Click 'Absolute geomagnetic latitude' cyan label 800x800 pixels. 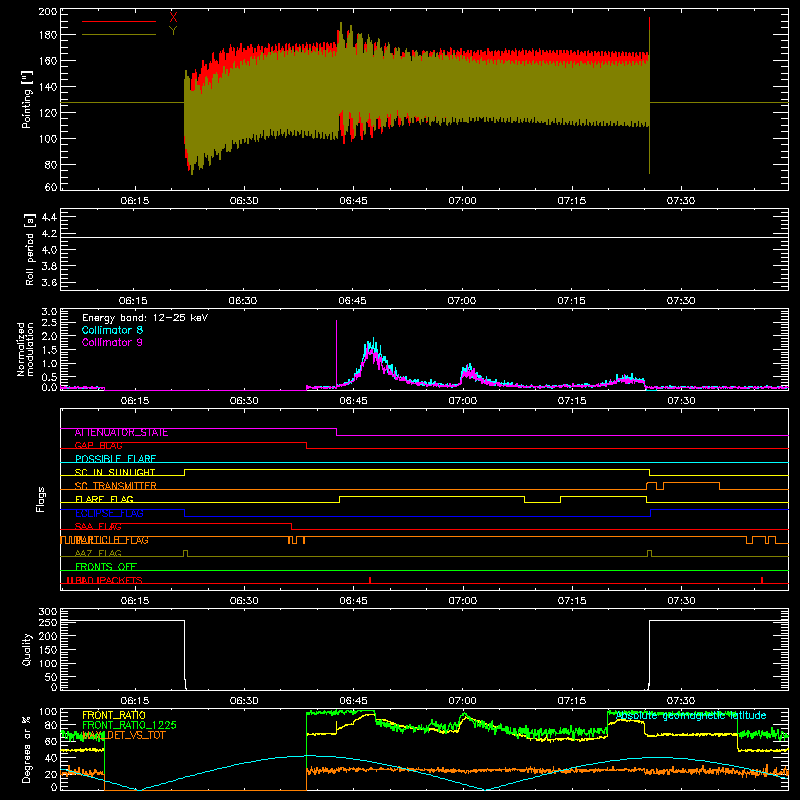click(x=691, y=716)
